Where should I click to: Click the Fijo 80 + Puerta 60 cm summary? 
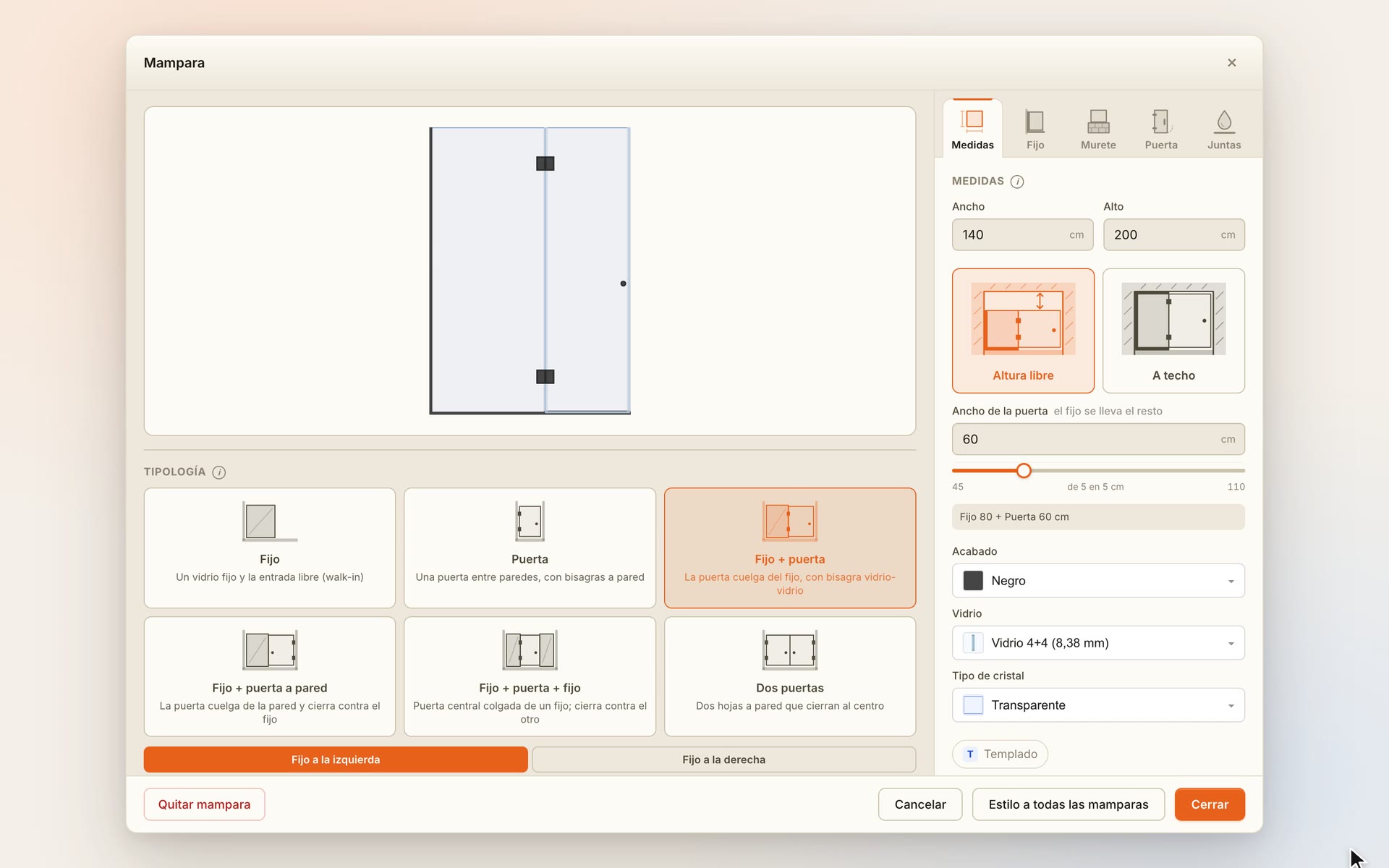[1098, 517]
